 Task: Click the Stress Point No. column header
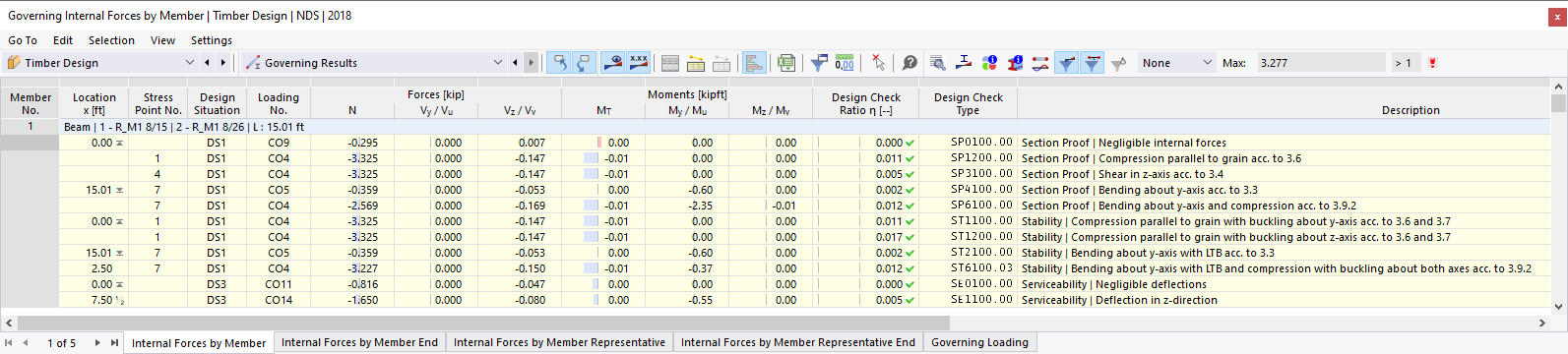coord(158,103)
